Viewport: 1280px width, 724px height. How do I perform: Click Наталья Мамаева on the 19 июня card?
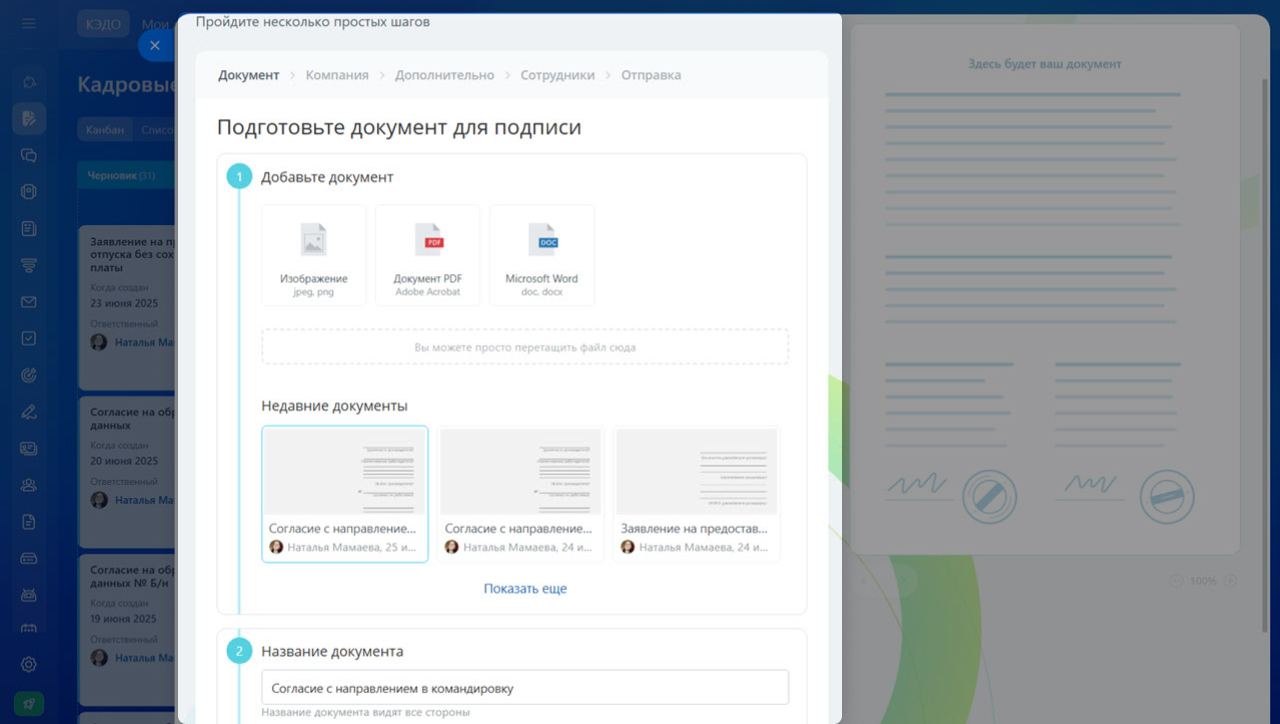pyautogui.click(x=145, y=658)
